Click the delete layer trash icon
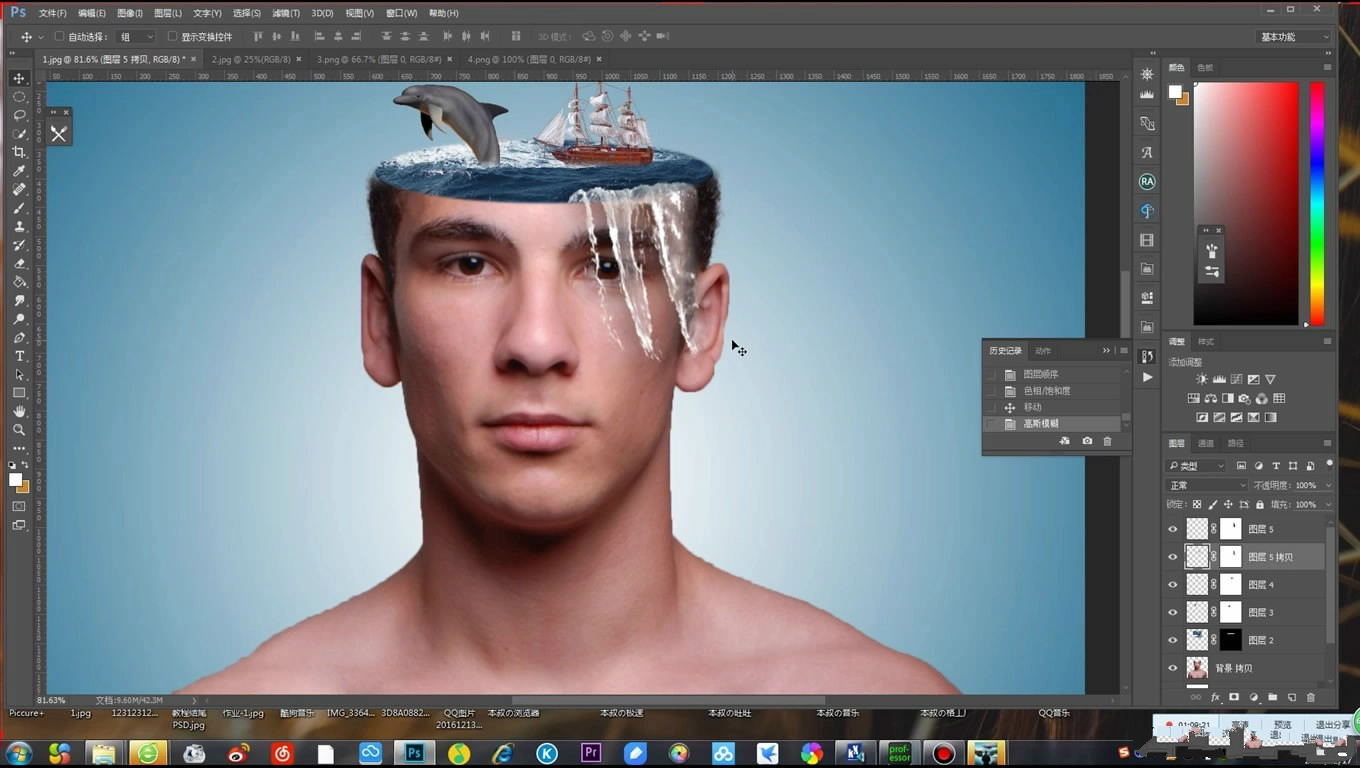 1311,697
